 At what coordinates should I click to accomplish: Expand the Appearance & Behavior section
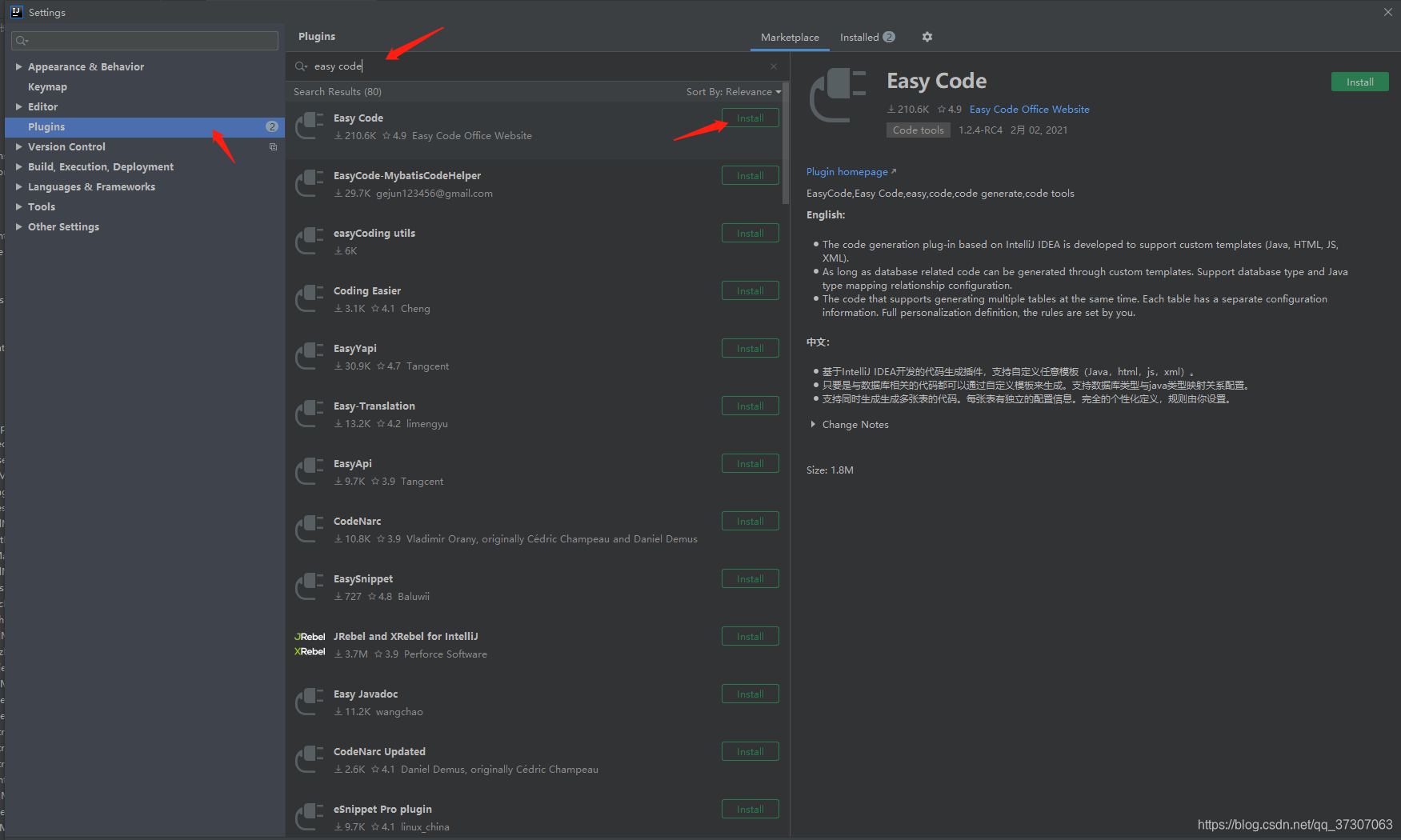coord(19,66)
